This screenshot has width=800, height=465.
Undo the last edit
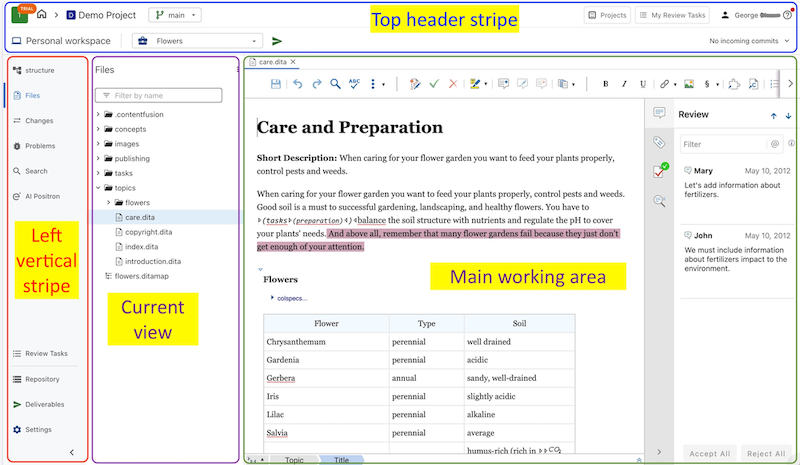click(x=297, y=84)
